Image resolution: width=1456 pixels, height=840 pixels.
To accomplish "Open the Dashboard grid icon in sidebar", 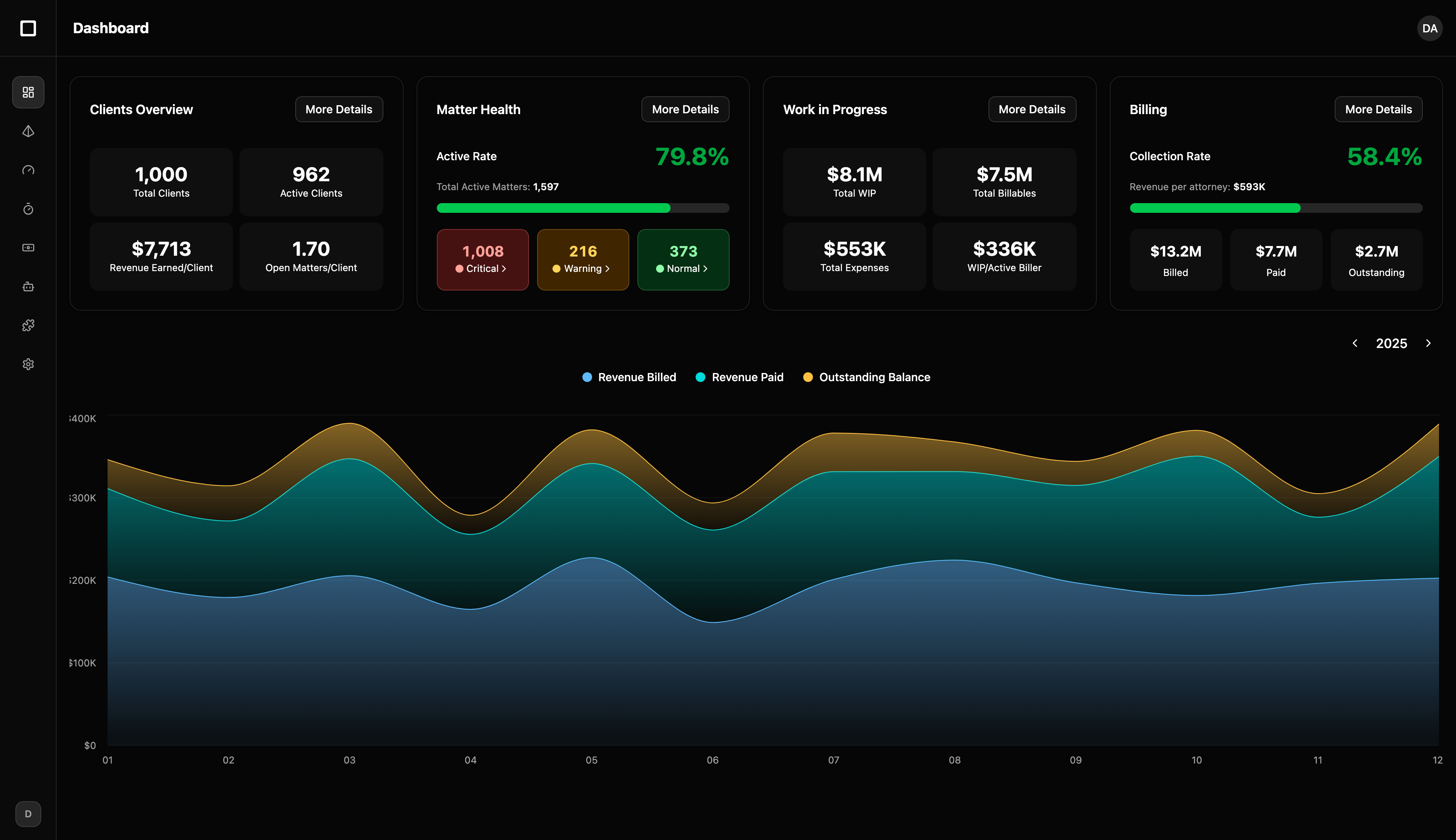I will click(28, 92).
